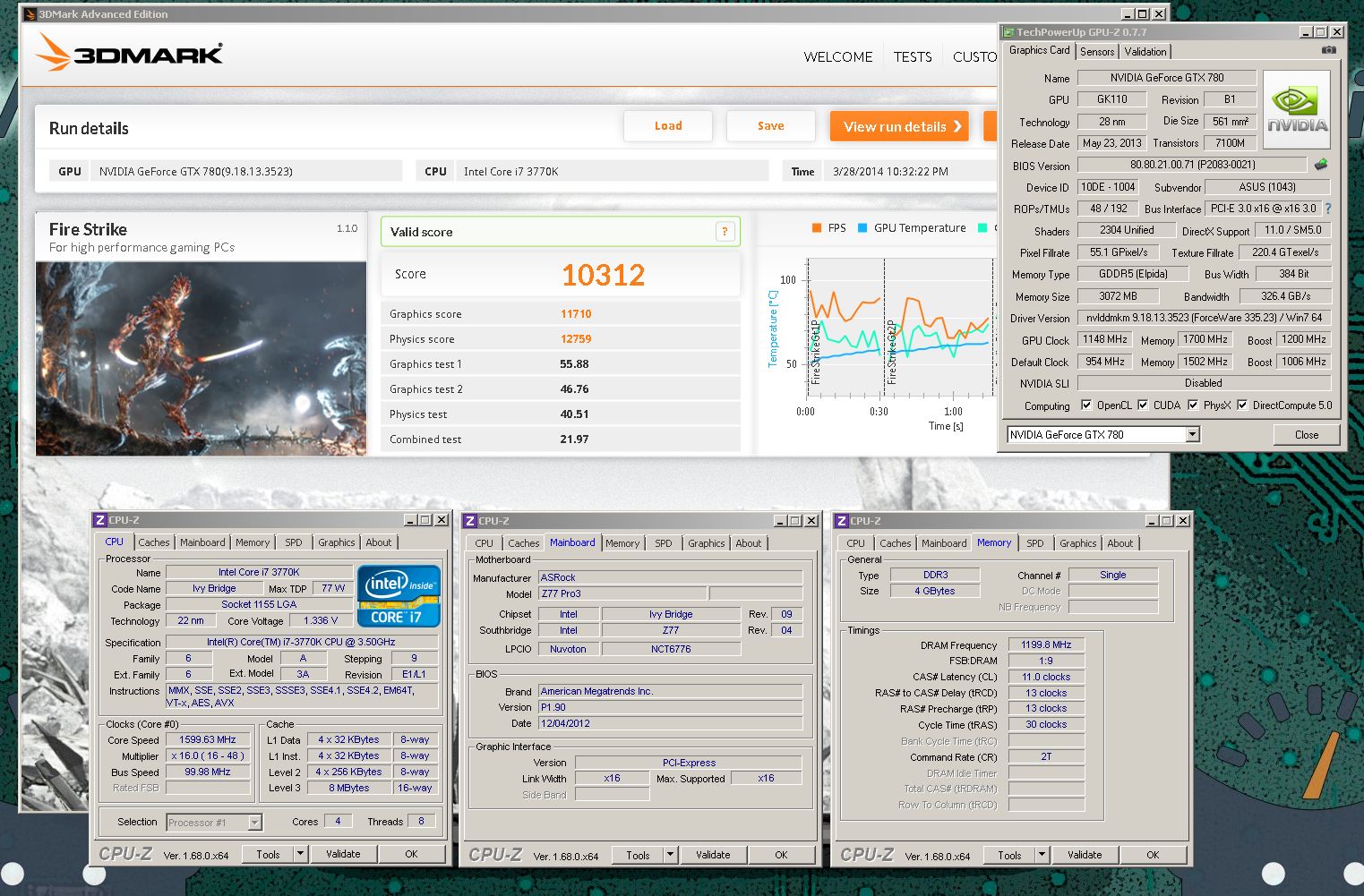The height and width of the screenshot is (896, 1364).
Task: Click GPU name field in Run details
Action: [246, 171]
